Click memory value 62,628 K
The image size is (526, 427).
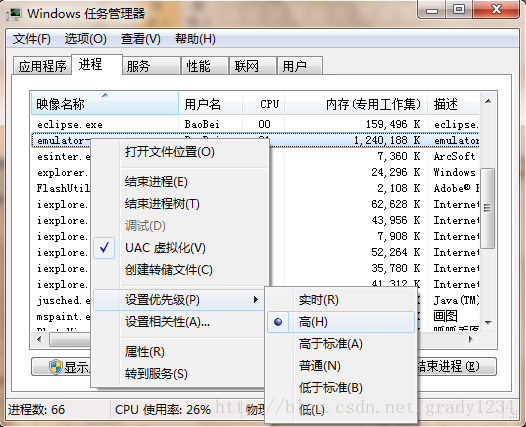396,204
